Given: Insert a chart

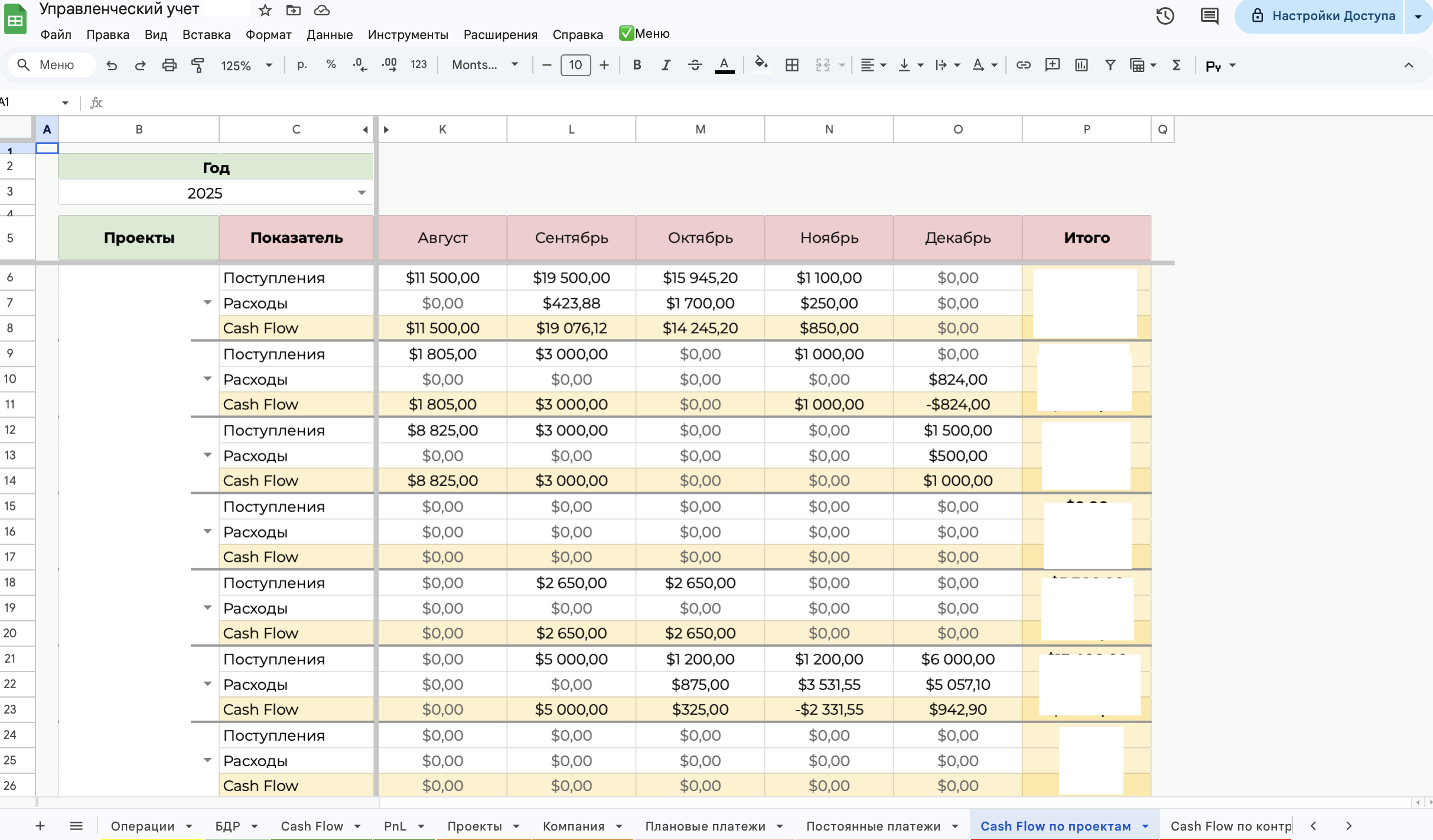Looking at the screenshot, I should 1081,65.
